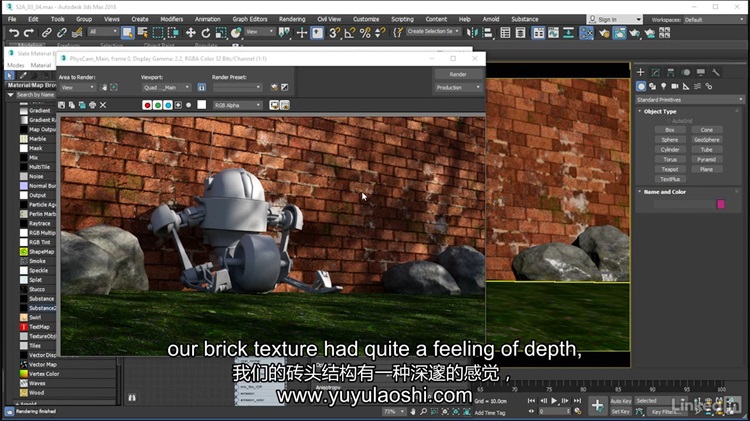Toggle Percent Snap

coord(365,33)
